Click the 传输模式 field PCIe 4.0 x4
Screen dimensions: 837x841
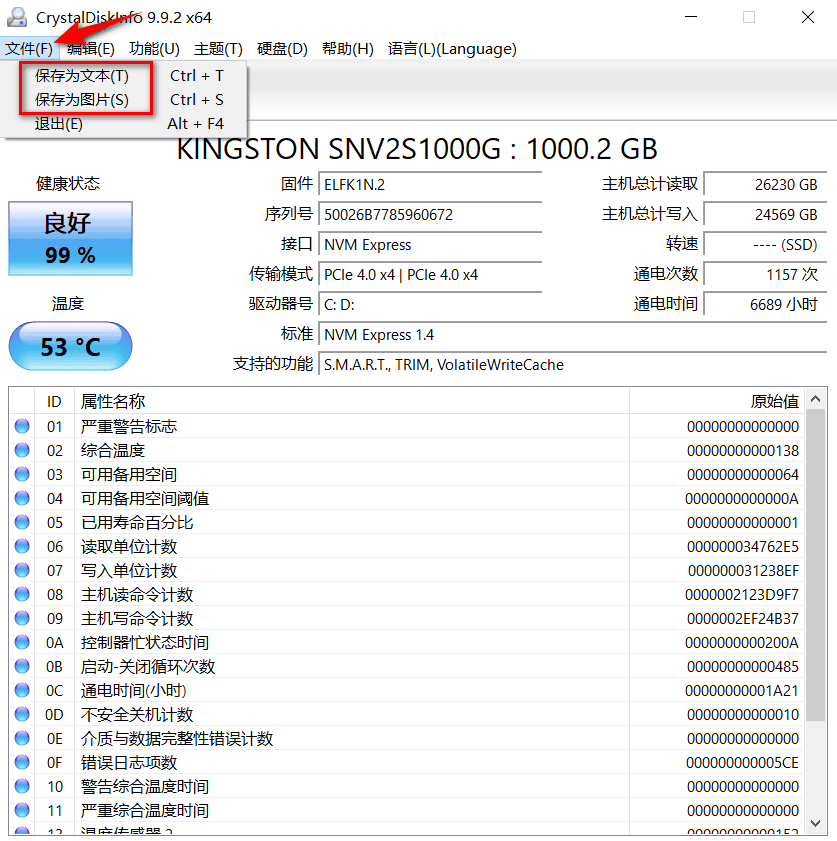(x=430, y=275)
